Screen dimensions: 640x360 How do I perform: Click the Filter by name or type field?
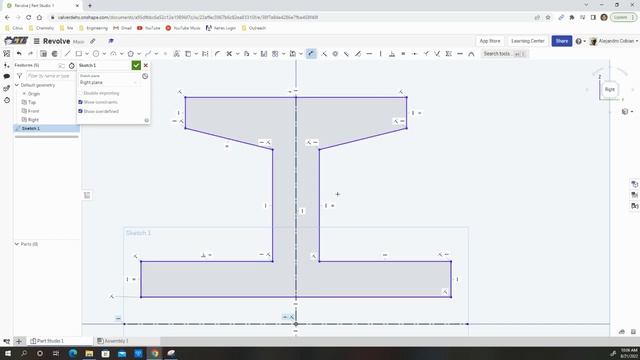point(50,76)
